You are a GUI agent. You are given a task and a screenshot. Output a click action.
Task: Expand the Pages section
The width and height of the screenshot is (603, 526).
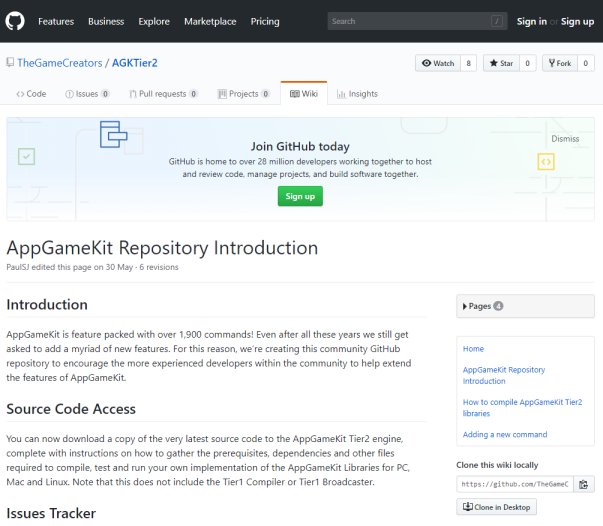[x=525, y=306]
